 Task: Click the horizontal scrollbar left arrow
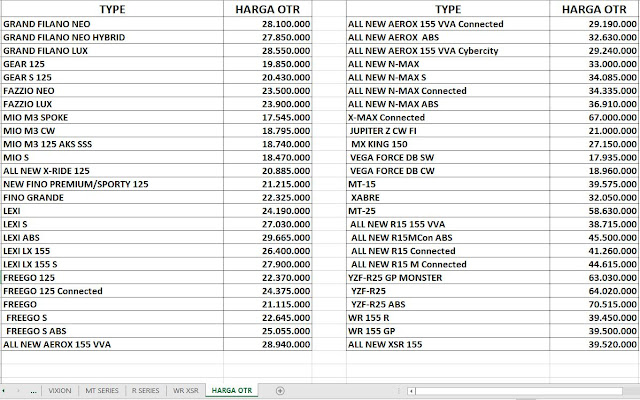[x=411, y=391]
